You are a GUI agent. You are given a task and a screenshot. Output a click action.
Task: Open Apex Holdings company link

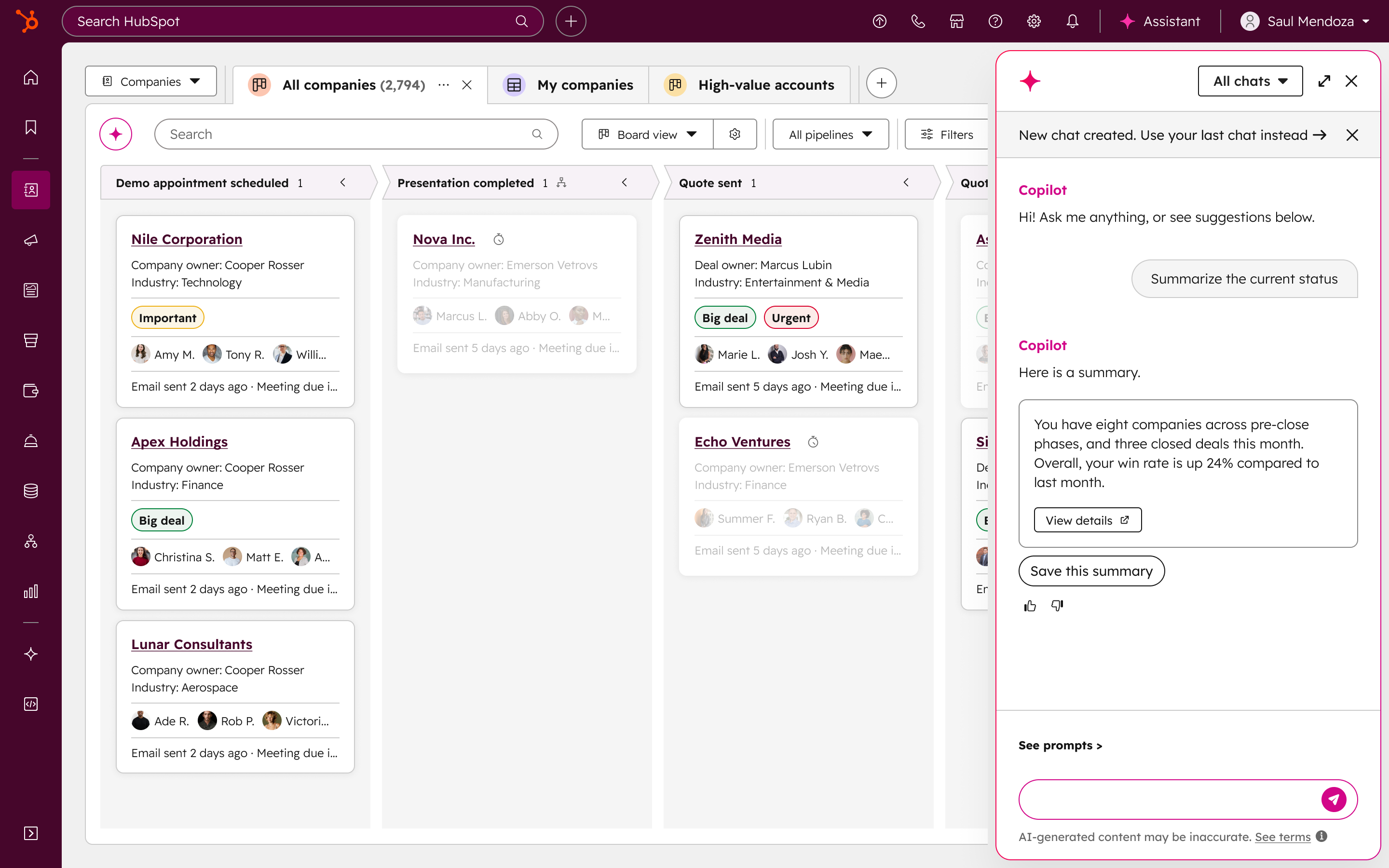click(x=179, y=441)
